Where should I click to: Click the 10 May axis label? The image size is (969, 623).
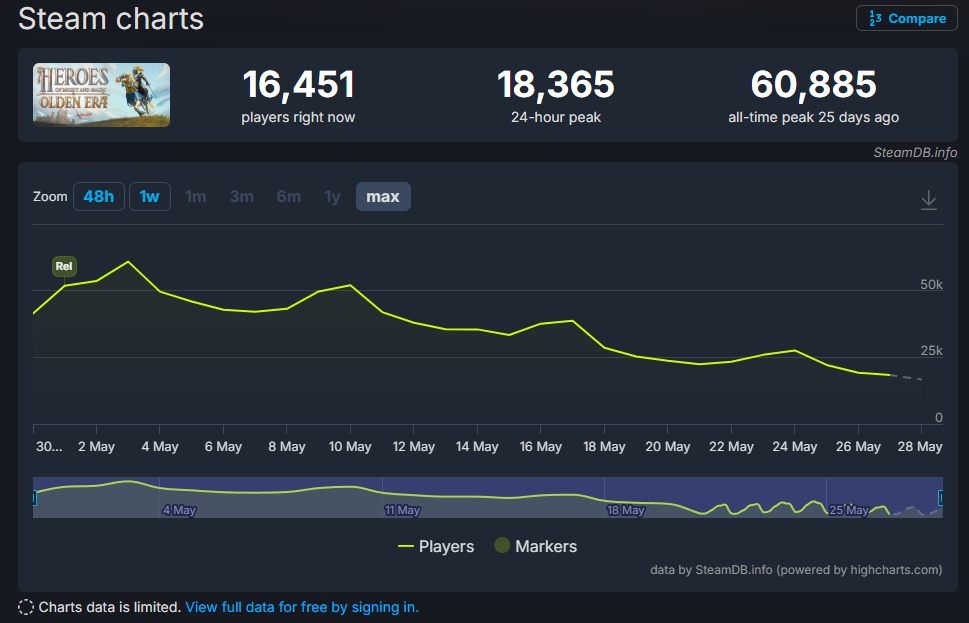point(350,446)
